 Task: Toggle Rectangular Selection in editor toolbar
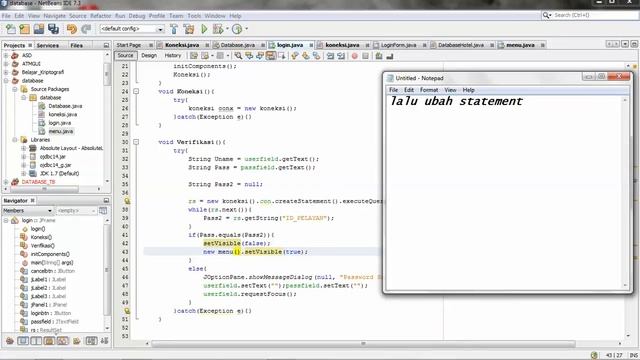282,56
